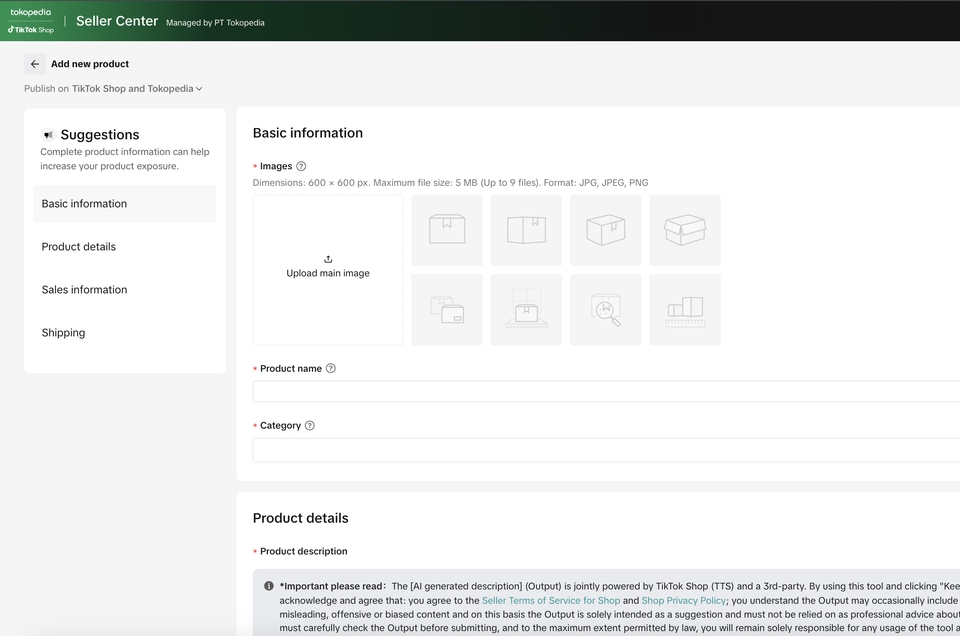Open the Shop Privacy Policy link
This screenshot has height=636, width=960.
683,600
